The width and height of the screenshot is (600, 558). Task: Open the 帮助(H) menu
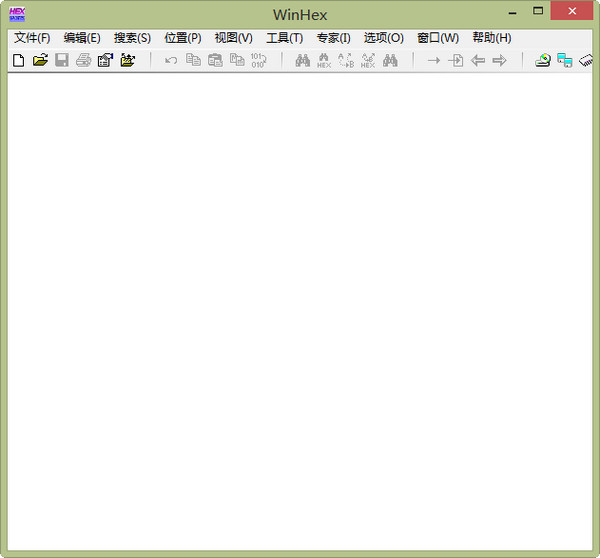pyautogui.click(x=492, y=38)
